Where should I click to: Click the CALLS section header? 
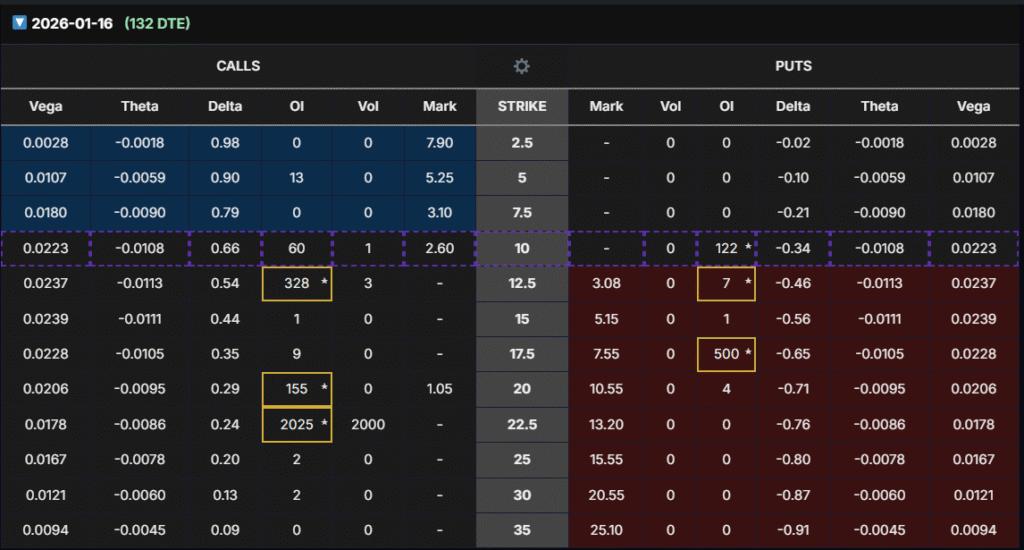click(238, 66)
